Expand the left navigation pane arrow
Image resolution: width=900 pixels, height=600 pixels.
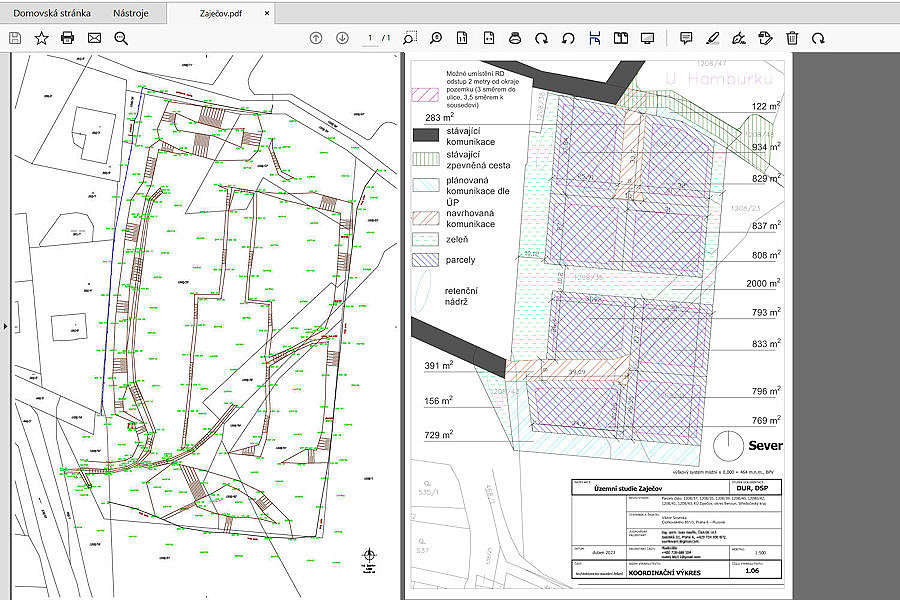pyautogui.click(x=5, y=326)
